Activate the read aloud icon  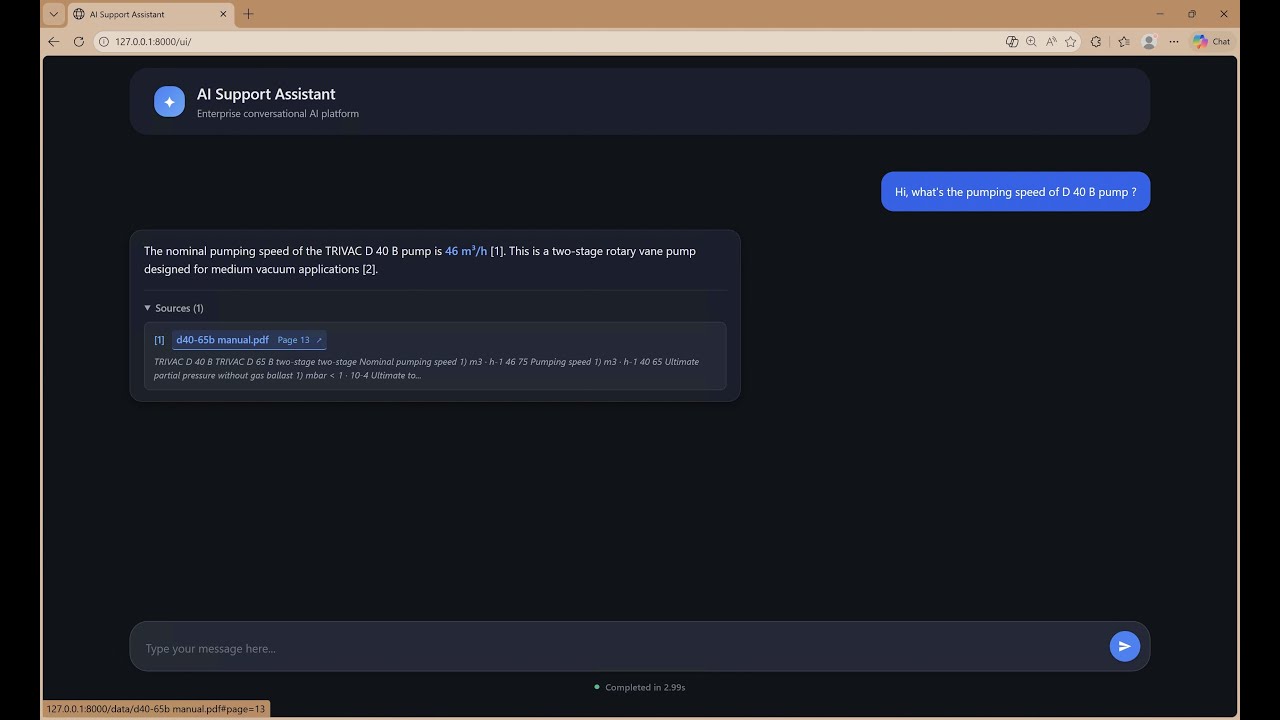(1051, 42)
